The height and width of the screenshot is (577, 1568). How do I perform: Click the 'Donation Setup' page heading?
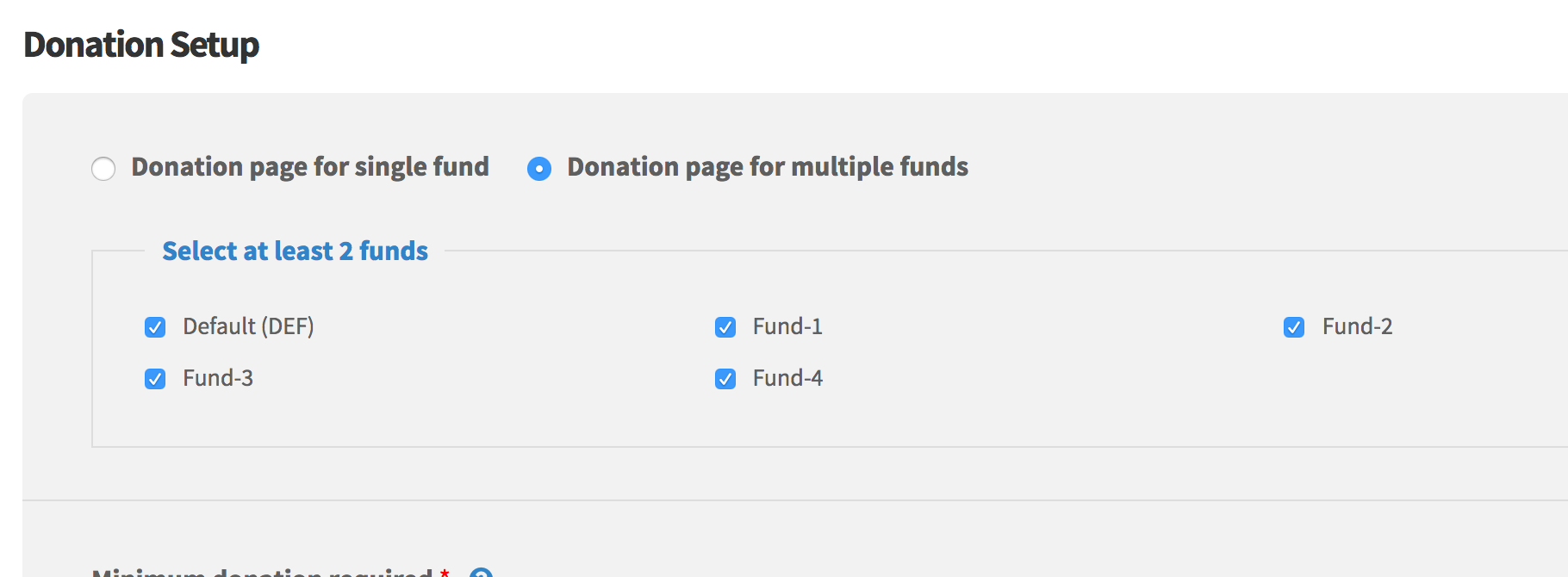pyautogui.click(x=141, y=45)
